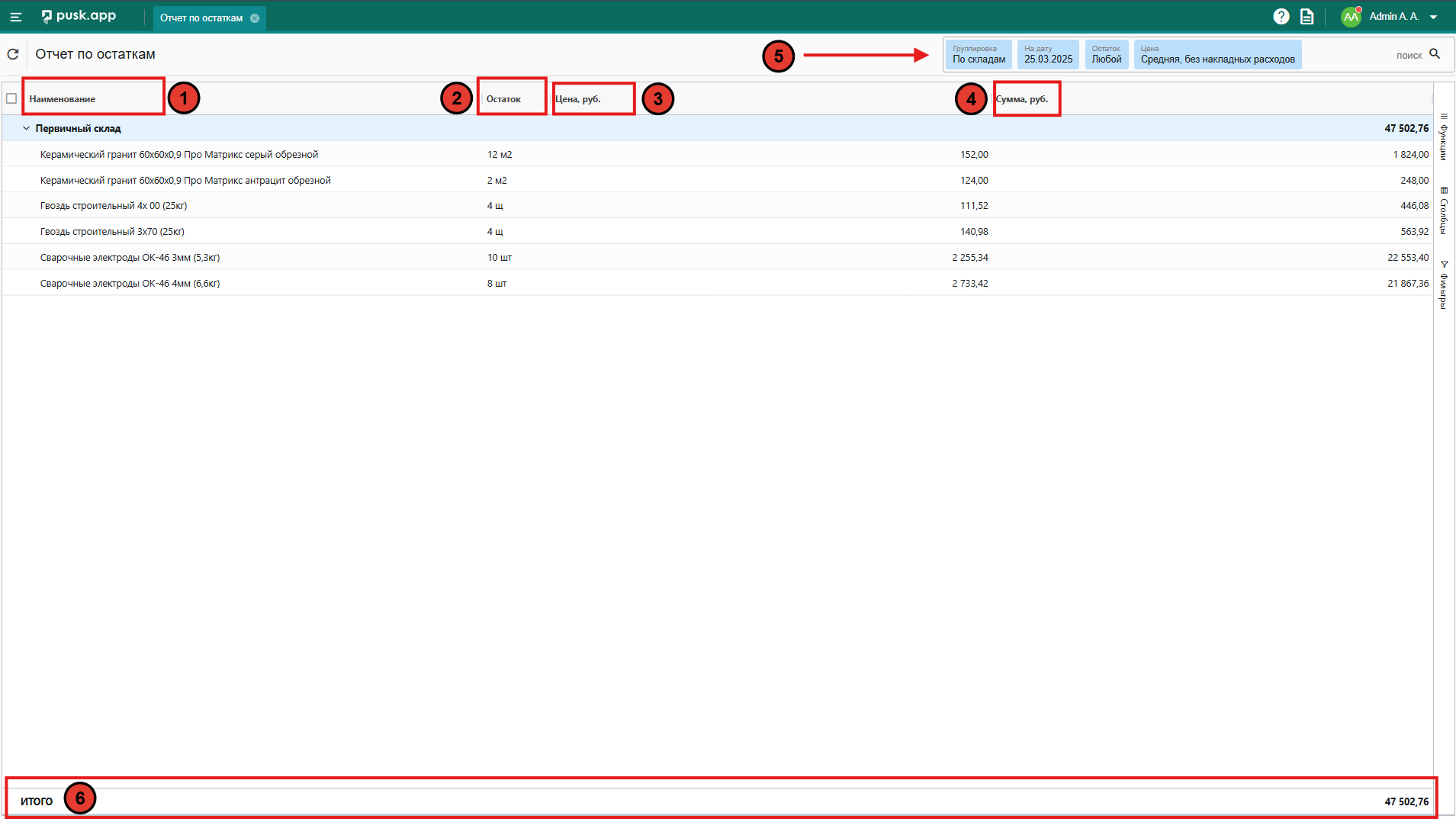This screenshot has width=1456, height=819.
Task: Open the hamburger main menu
Action: 15,17
